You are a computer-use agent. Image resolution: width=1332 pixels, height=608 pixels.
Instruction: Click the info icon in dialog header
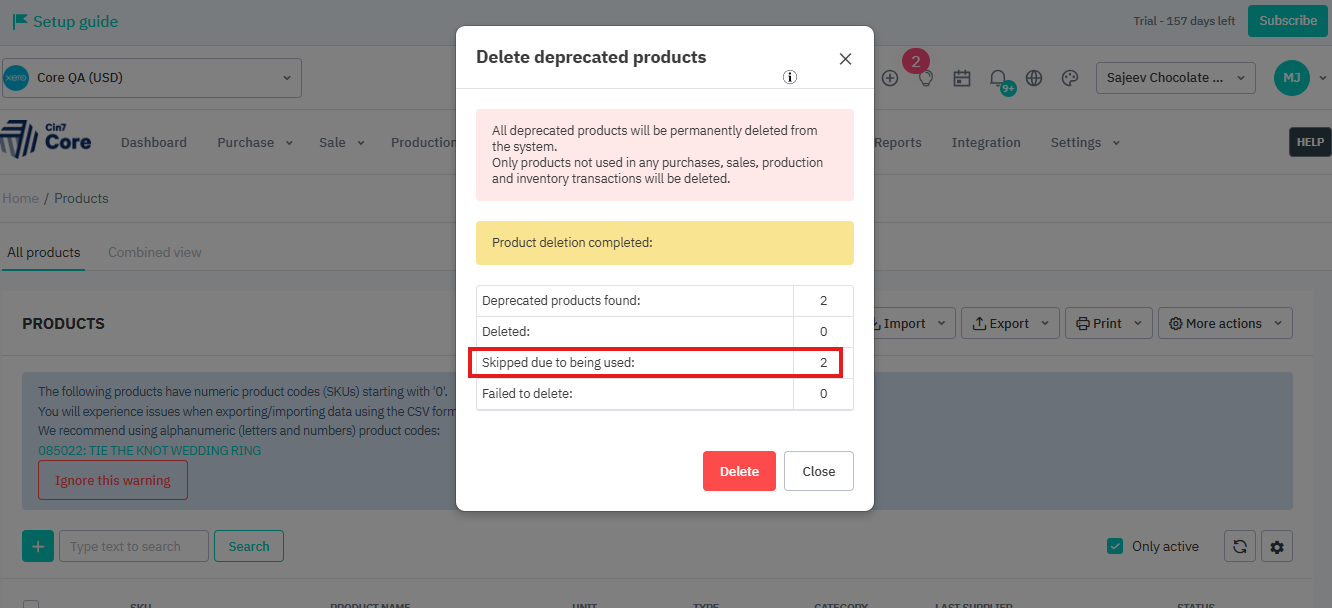[790, 77]
